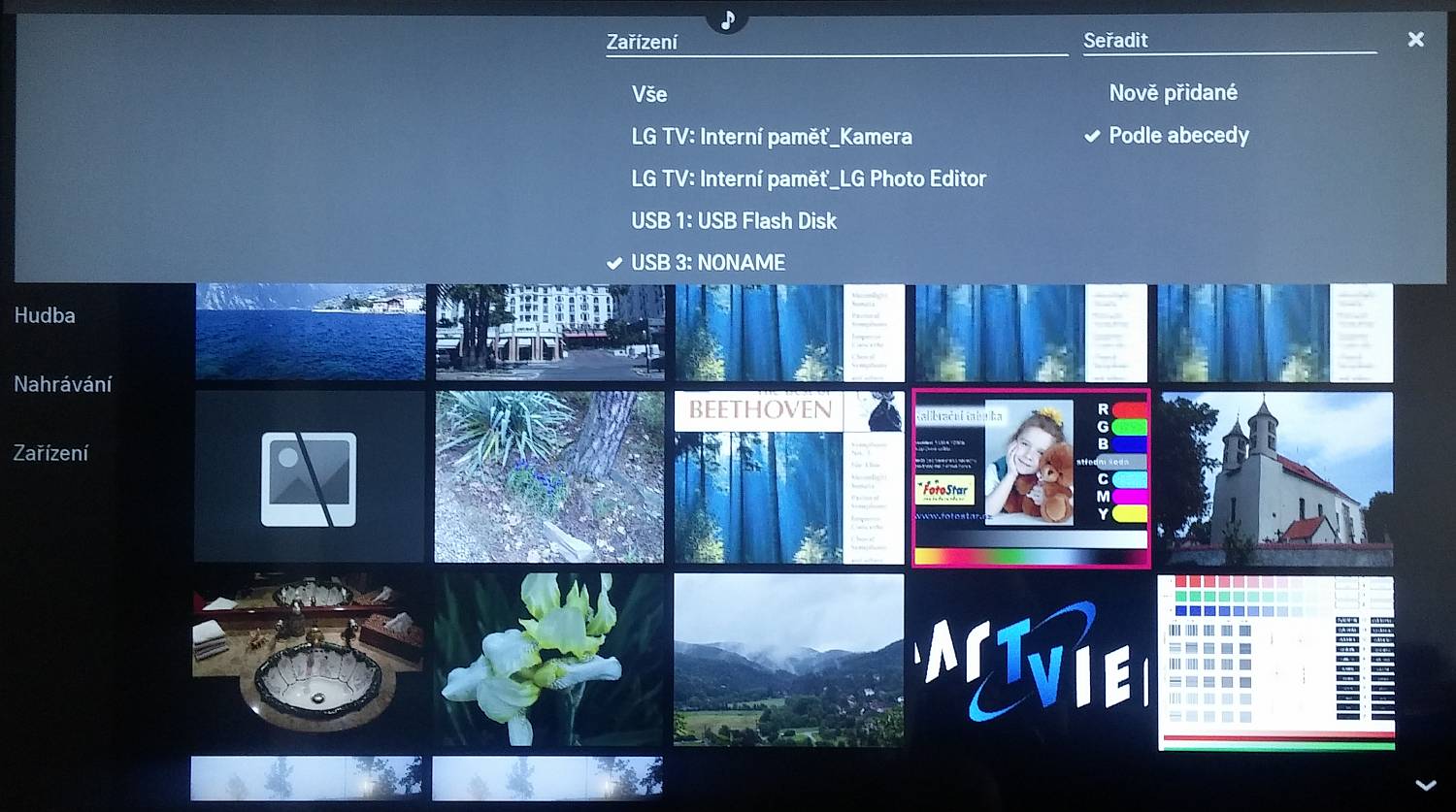
Task: Toggle sorting by "Podle abecedy"
Action: [x=1179, y=135]
